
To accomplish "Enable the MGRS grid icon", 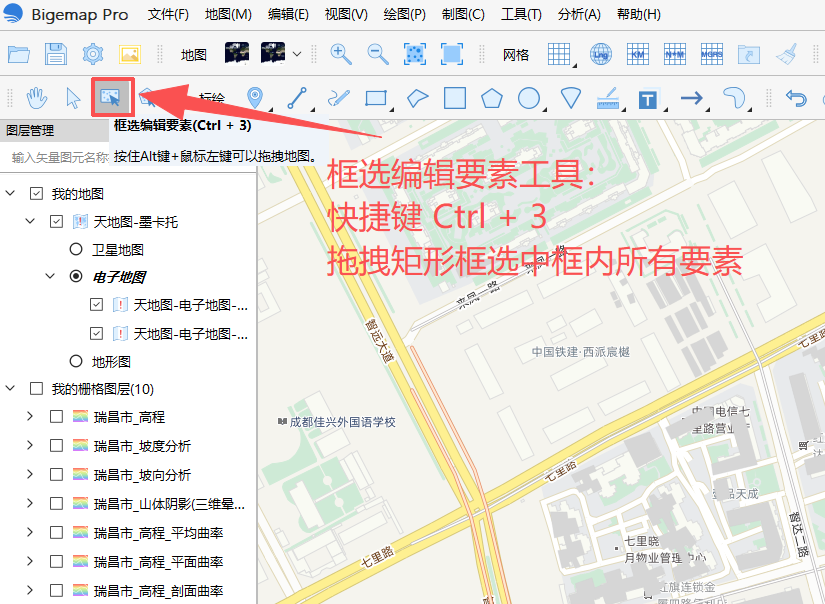I will [711, 54].
